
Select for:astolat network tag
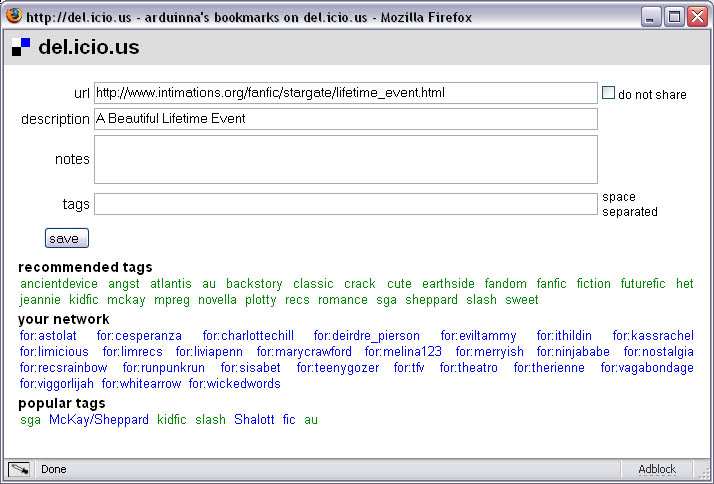pyautogui.click(x=48, y=336)
